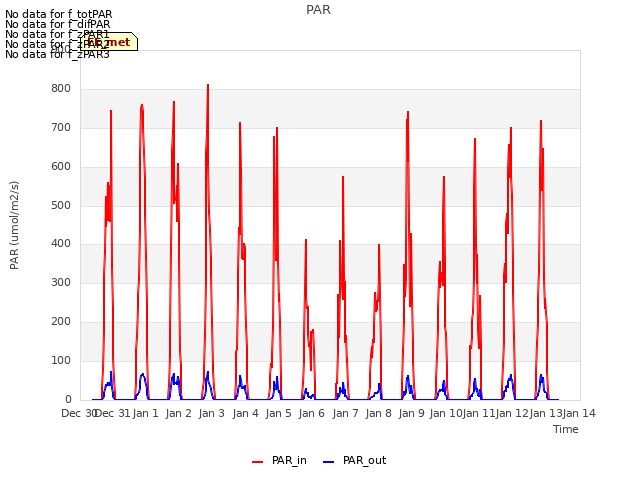Click the 300 y-axis tick label
640x480 pixels.
[61, 282]
